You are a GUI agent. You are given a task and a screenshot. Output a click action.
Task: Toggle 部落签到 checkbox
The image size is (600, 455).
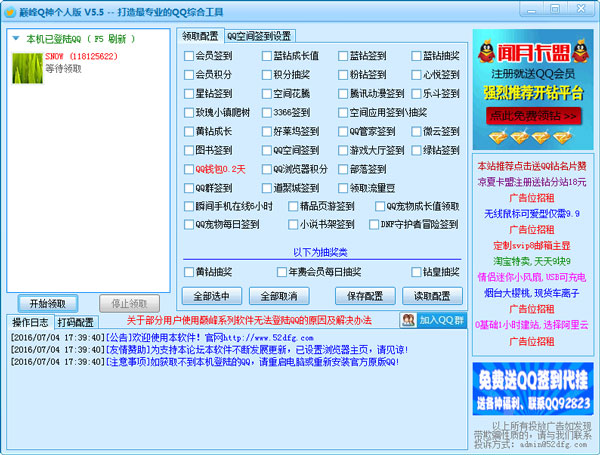[343, 169]
